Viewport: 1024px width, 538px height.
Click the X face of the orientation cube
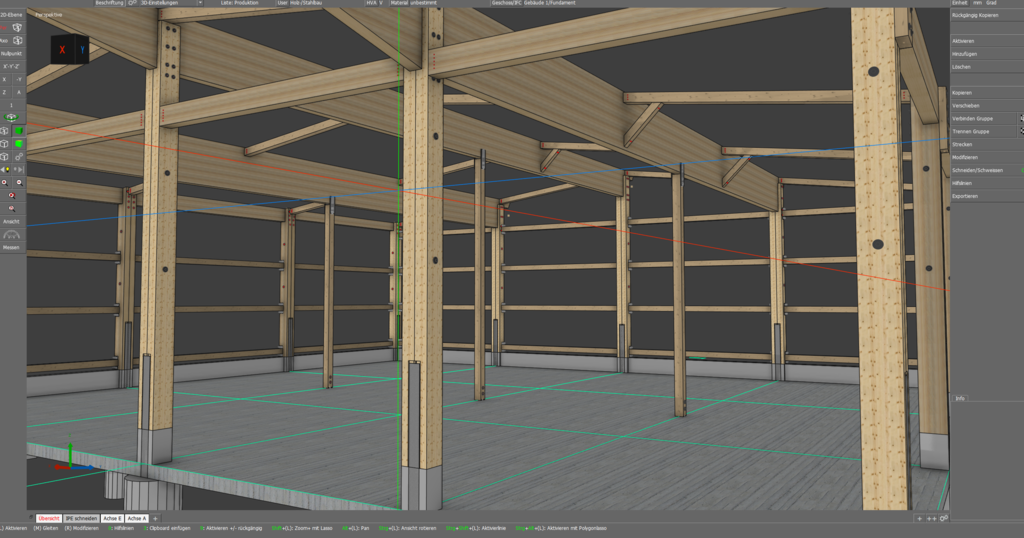click(x=62, y=49)
